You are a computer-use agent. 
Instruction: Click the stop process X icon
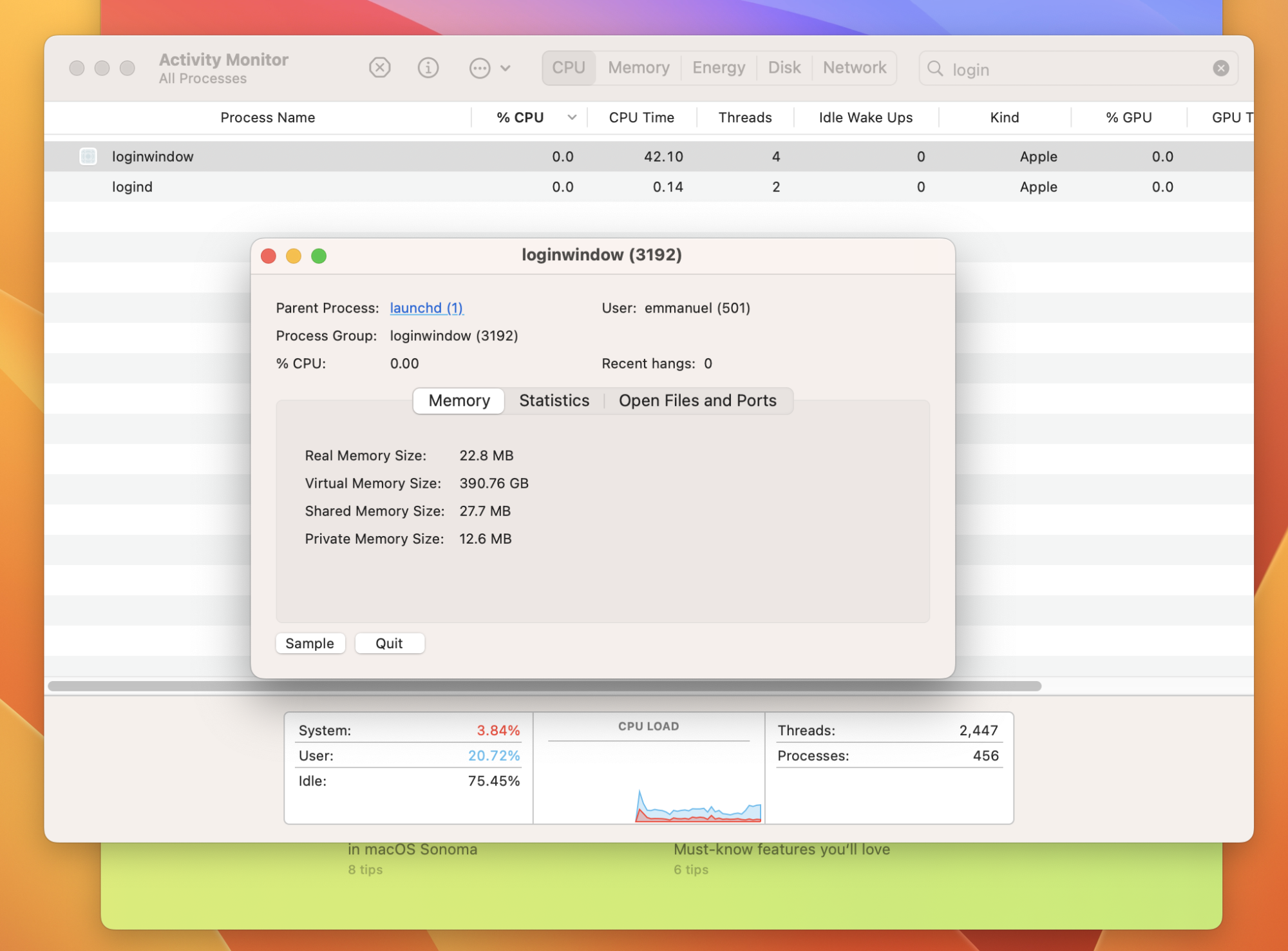(x=380, y=68)
